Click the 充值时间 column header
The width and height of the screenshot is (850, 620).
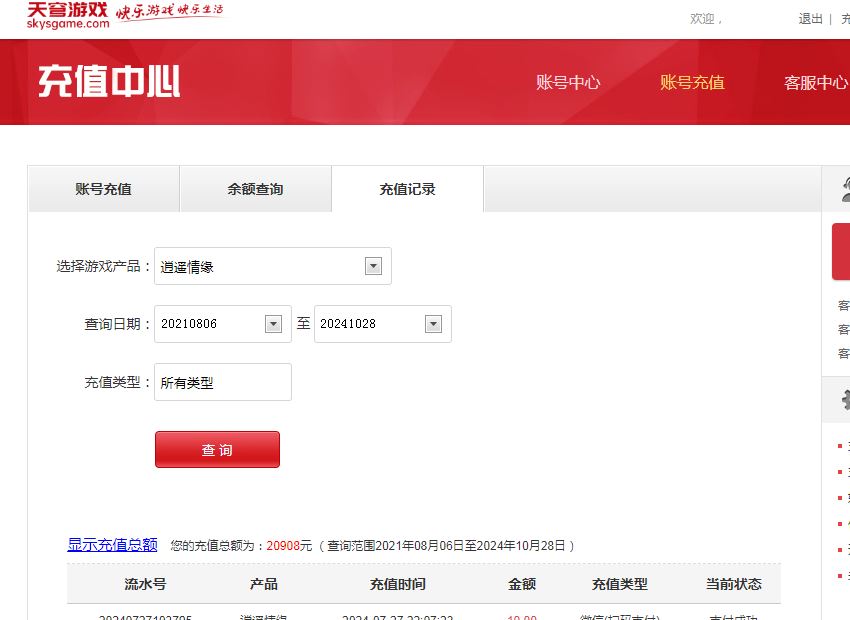(x=397, y=584)
